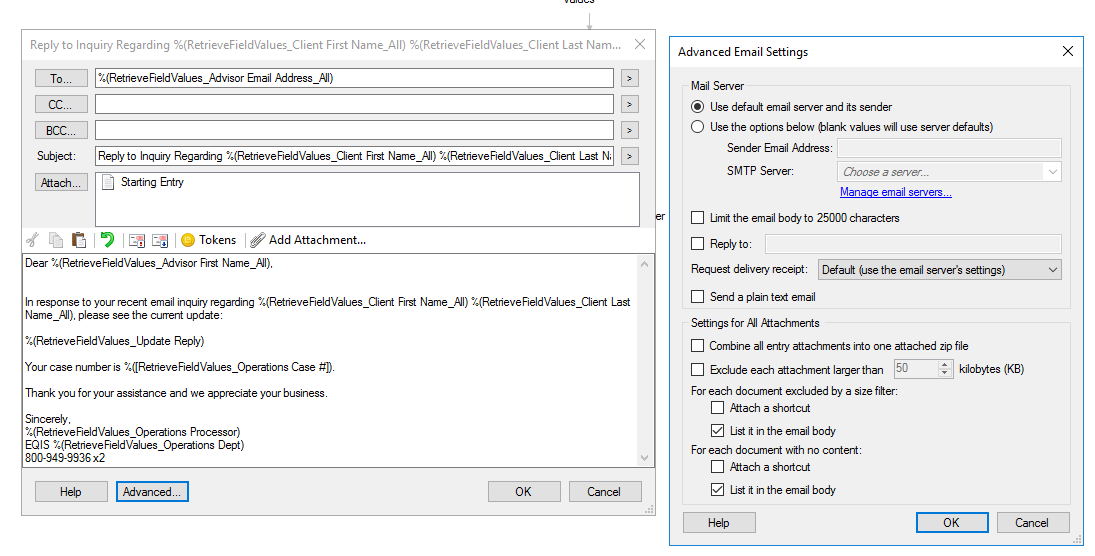
Task: Expand the SMTP Server dropdown
Action: click(x=1052, y=172)
